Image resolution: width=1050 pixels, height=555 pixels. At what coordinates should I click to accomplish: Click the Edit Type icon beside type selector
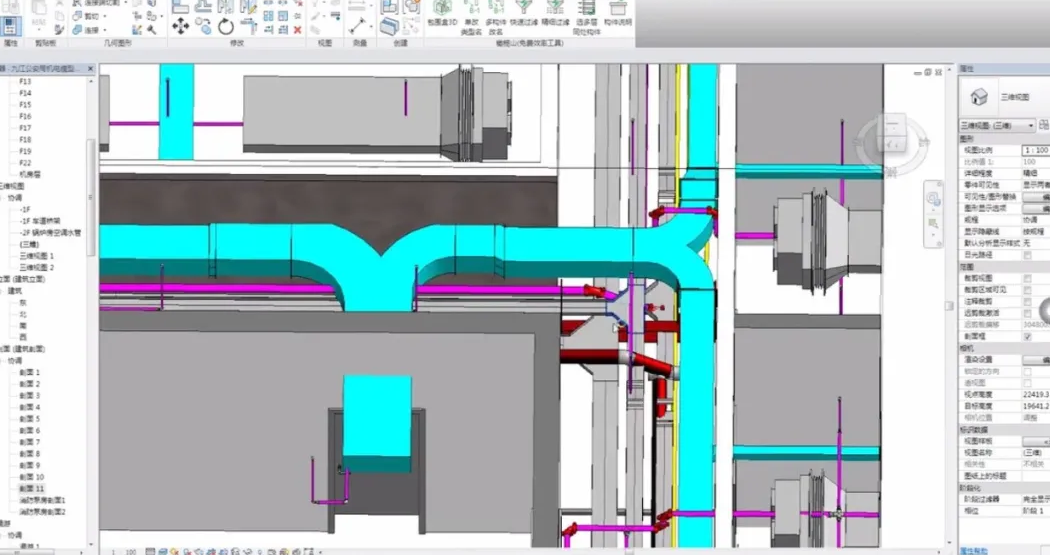(1045, 125)
